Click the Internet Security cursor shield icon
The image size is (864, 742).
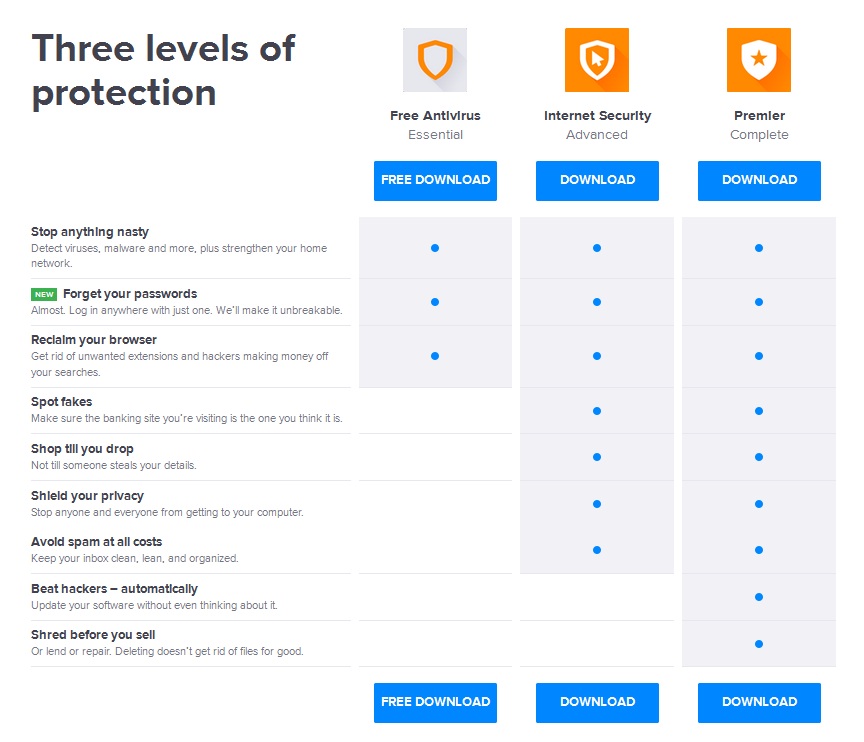pyautogui.click(x=597, y=60)
